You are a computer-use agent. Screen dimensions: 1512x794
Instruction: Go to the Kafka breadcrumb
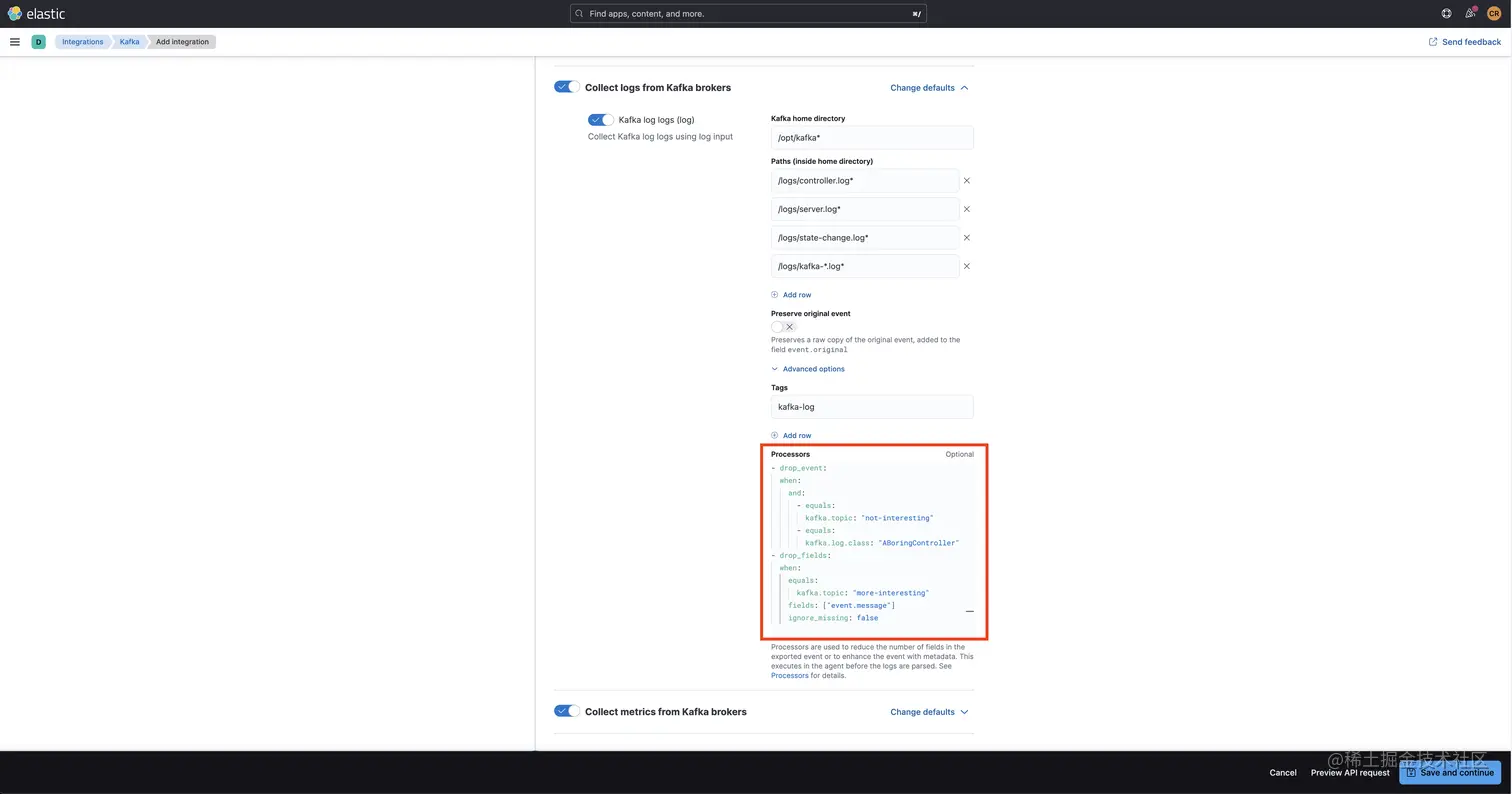click(x=129, y=42)
